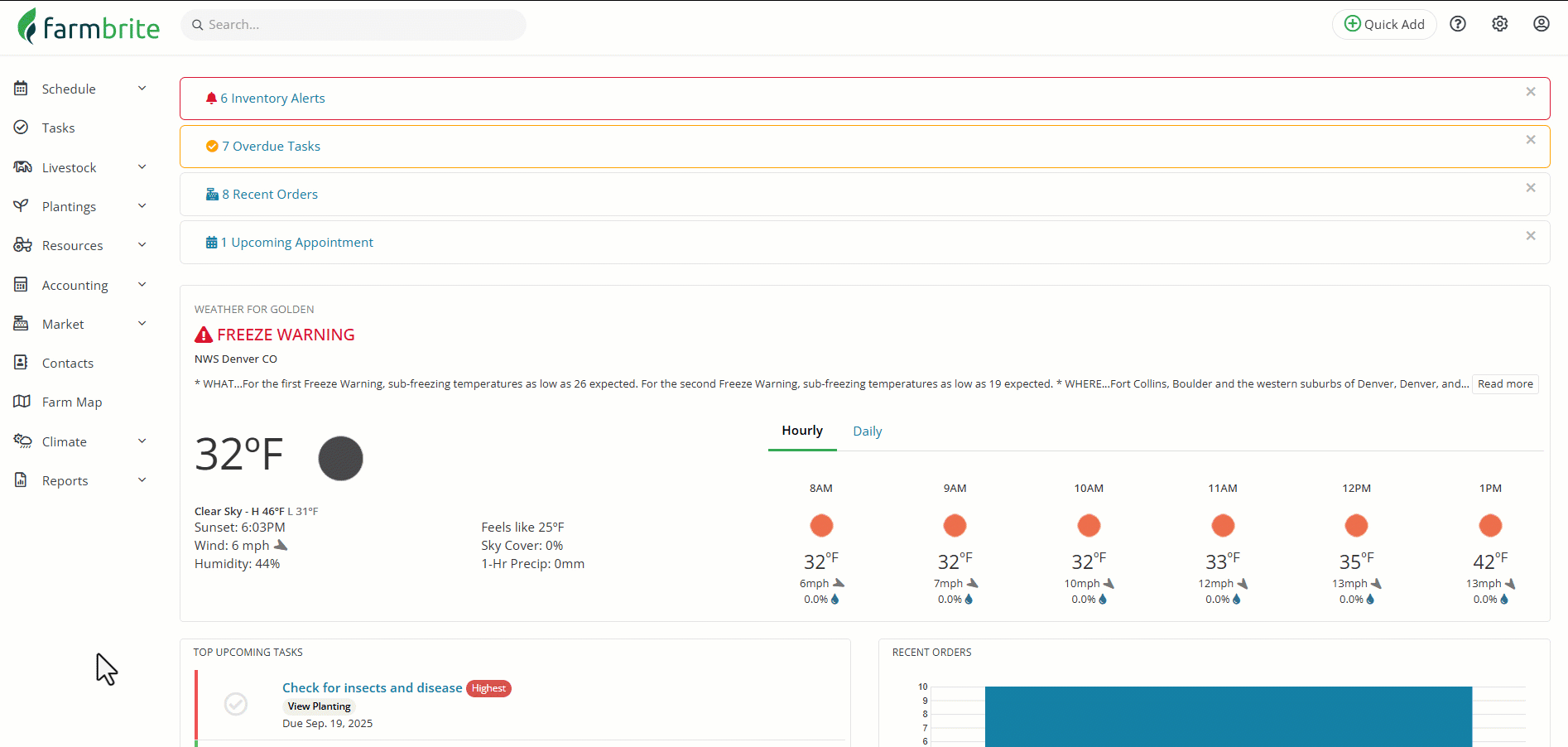This screenshot has width=1568, height=747.
Task: Click the recent orders register icon
Action: click(x=212, y=194)
